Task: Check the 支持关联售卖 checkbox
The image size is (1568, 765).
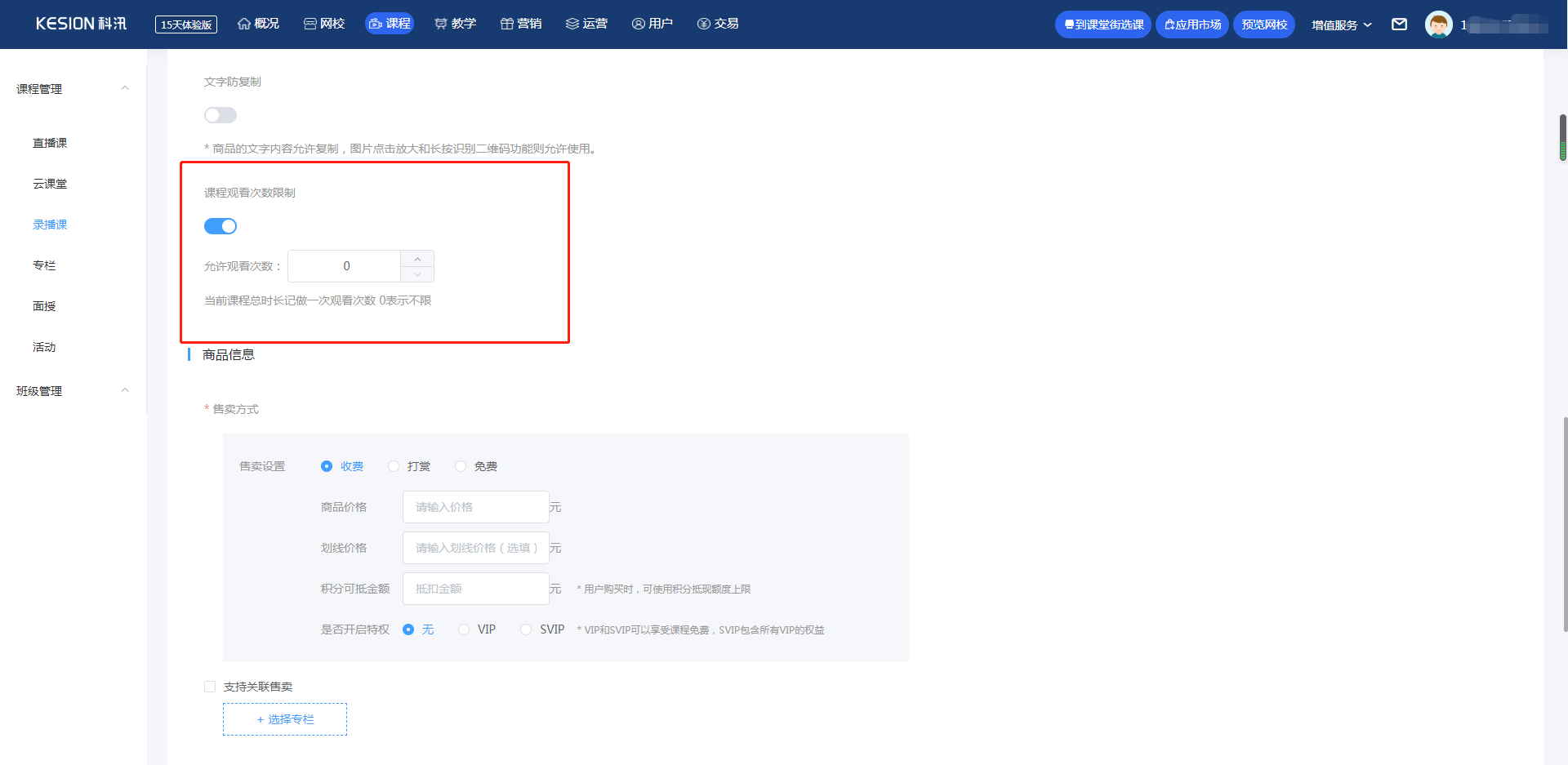Action: click(x=210, y=687)
